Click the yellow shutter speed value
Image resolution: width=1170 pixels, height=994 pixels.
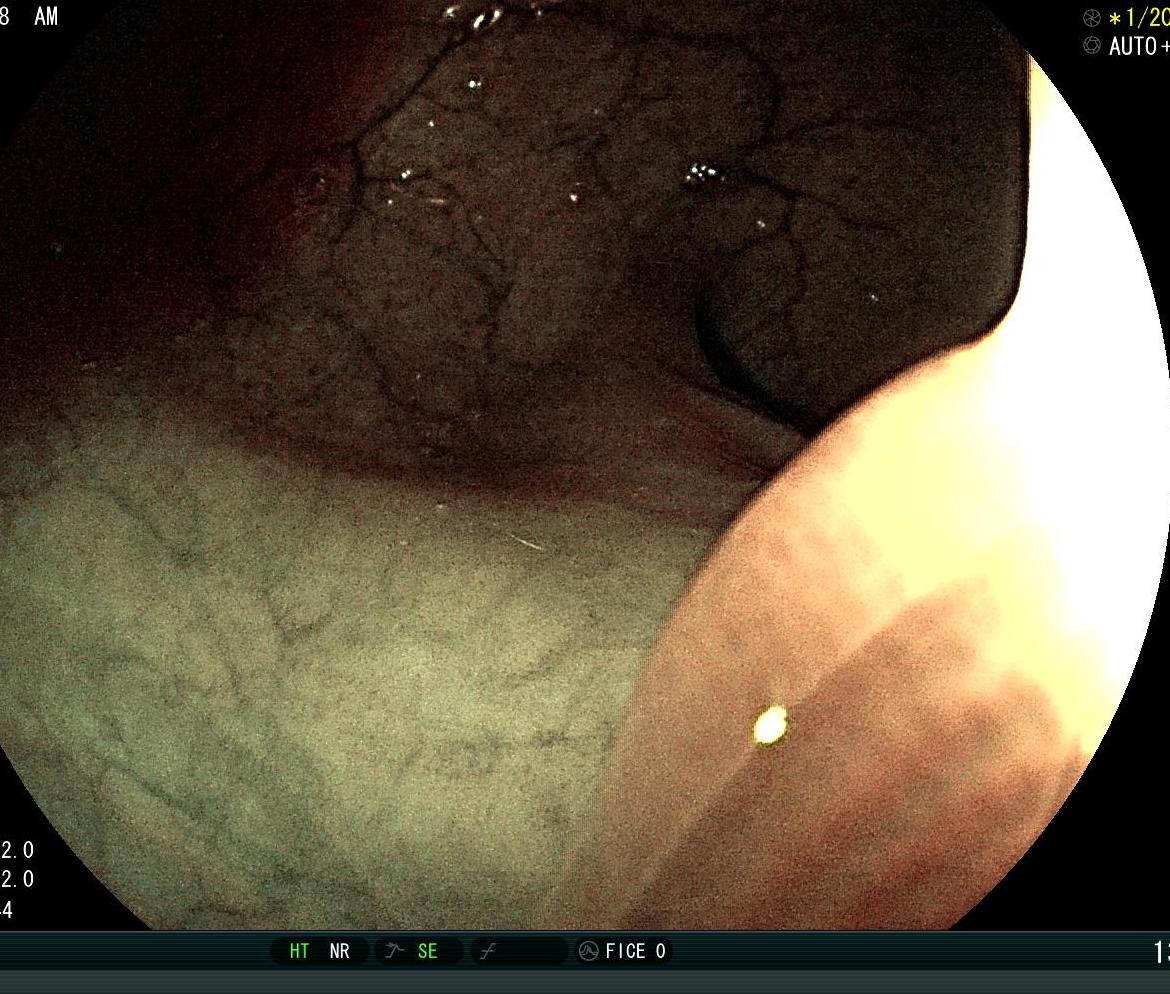point(1139,18)
